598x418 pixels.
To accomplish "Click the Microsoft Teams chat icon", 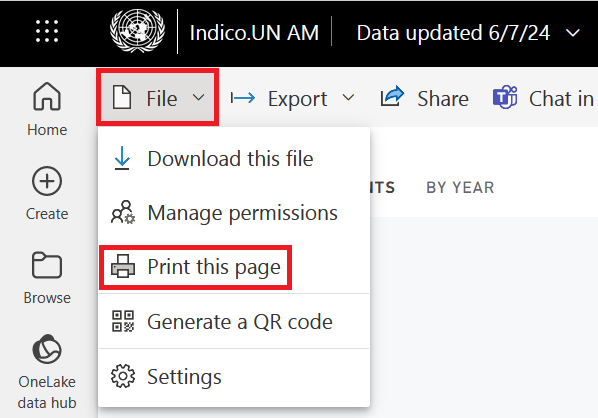I will click(505, 98).
